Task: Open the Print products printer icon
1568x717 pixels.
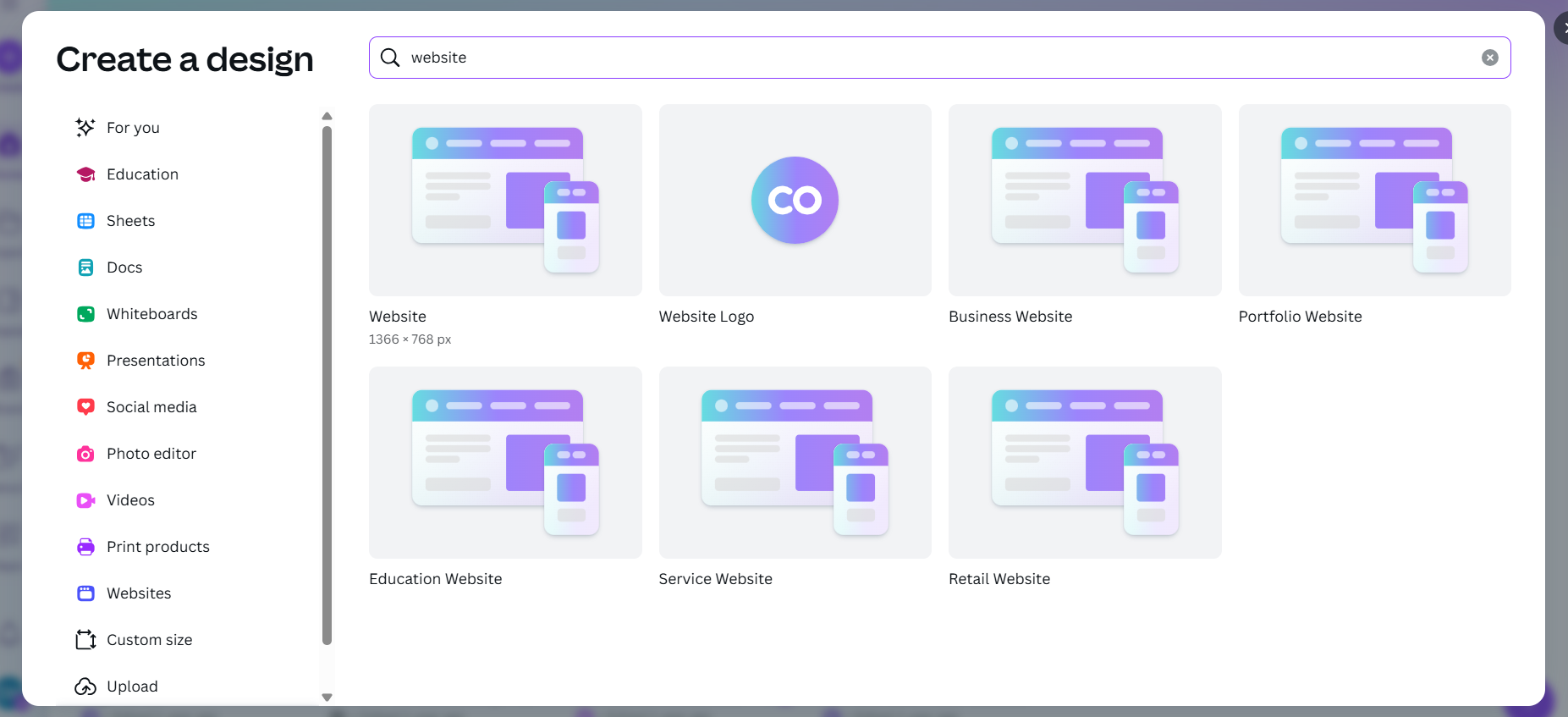Action: pos(85,547)
